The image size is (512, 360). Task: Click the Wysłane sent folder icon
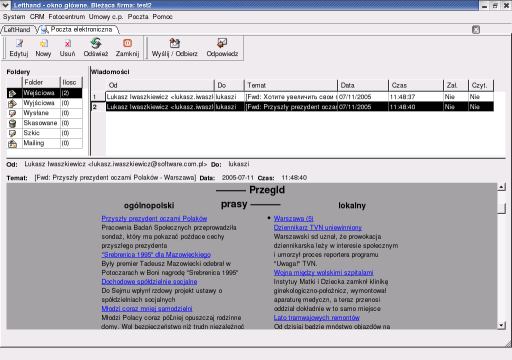(12, 113)
